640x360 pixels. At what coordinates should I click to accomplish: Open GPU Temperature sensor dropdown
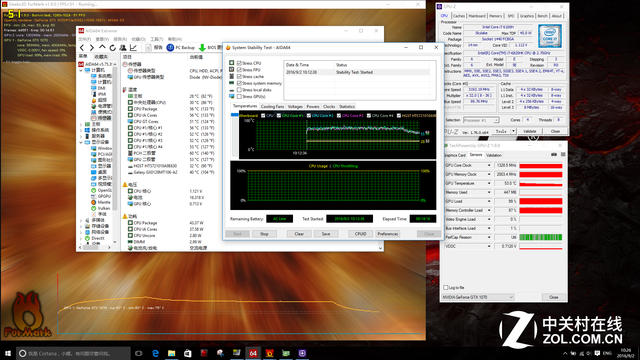[489, 183]
